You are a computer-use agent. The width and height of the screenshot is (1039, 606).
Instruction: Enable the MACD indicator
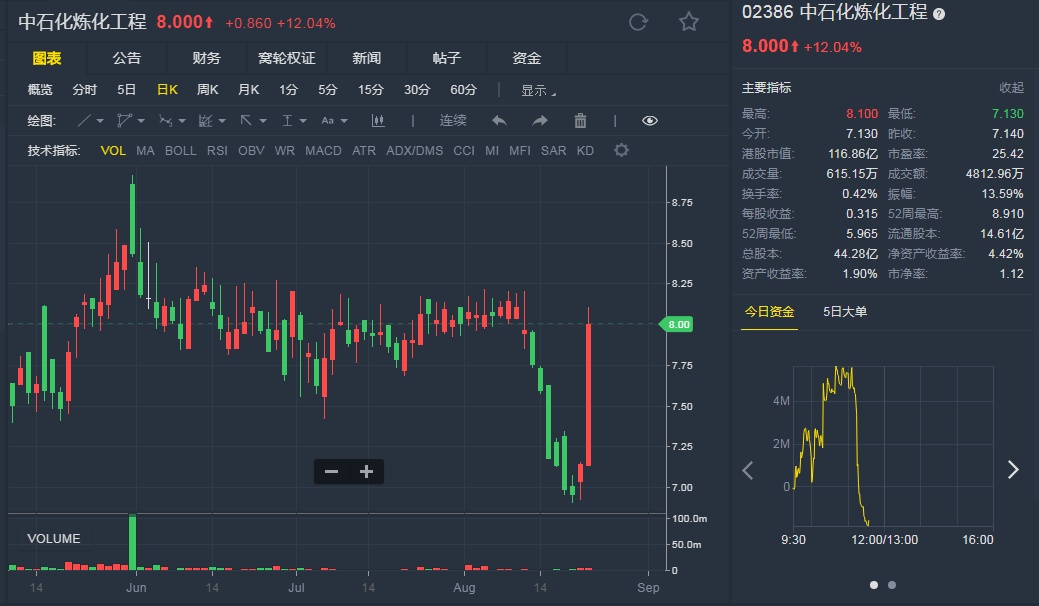click(323, 150)
